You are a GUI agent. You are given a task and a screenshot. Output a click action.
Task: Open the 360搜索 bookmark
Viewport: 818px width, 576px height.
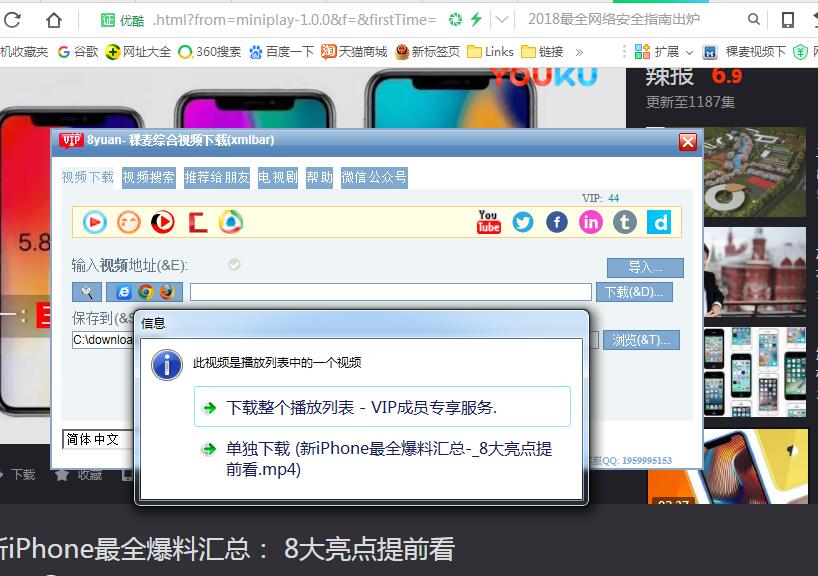[210, 52]
